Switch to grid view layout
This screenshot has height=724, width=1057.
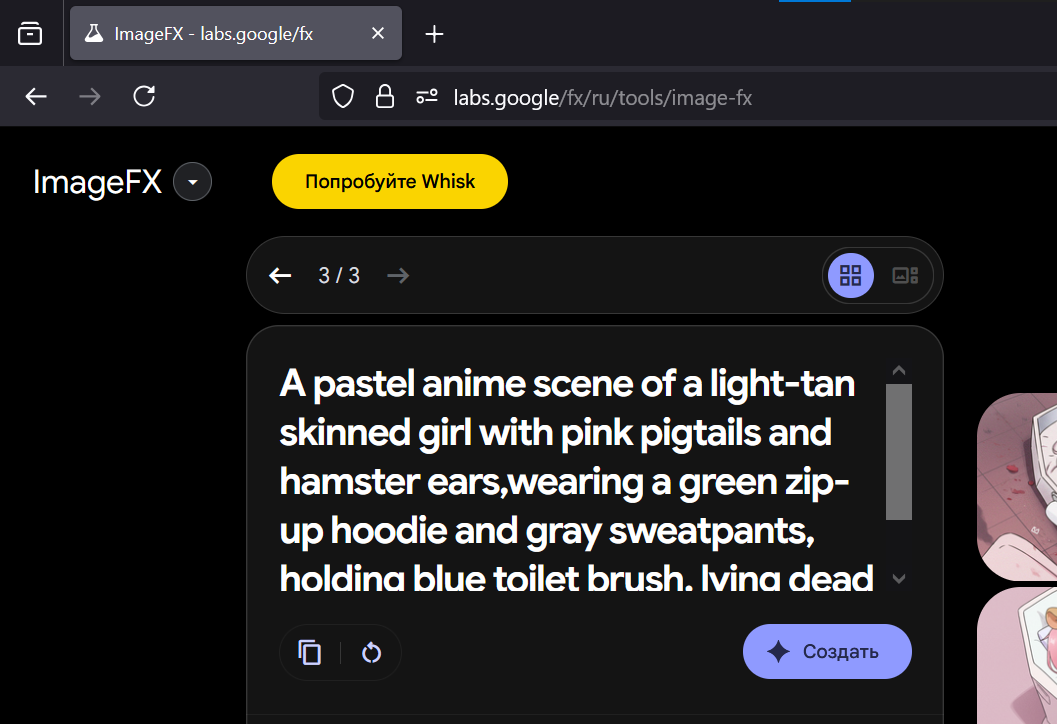coord(851,276)
